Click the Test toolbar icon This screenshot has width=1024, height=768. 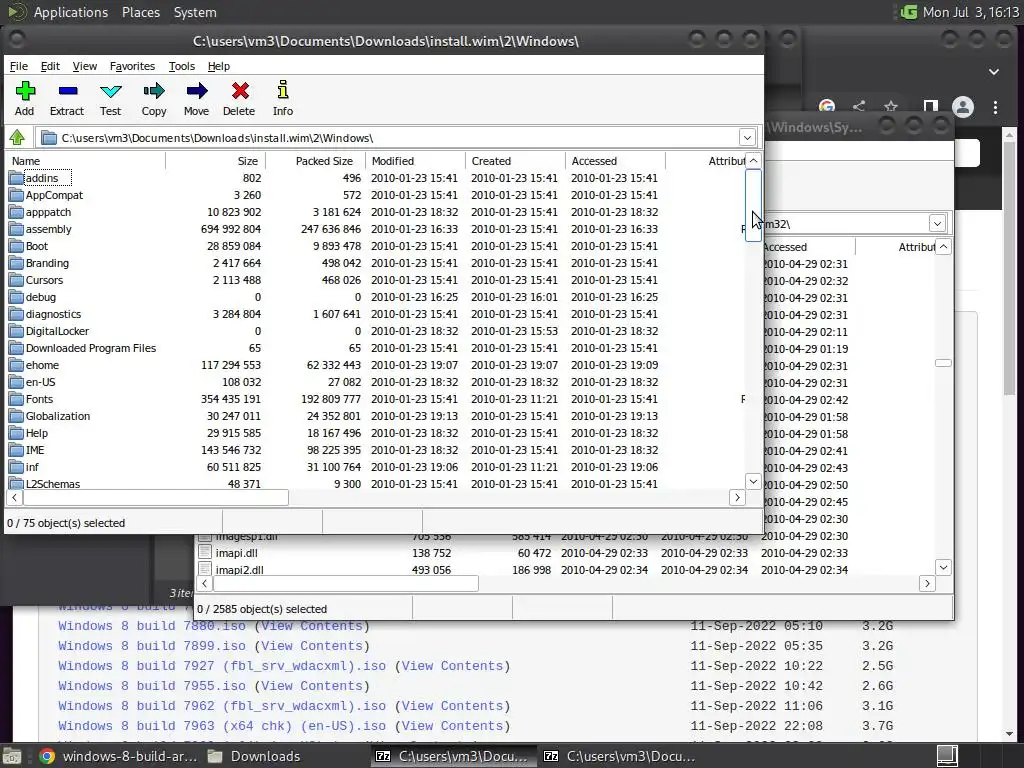coord(110,91)
